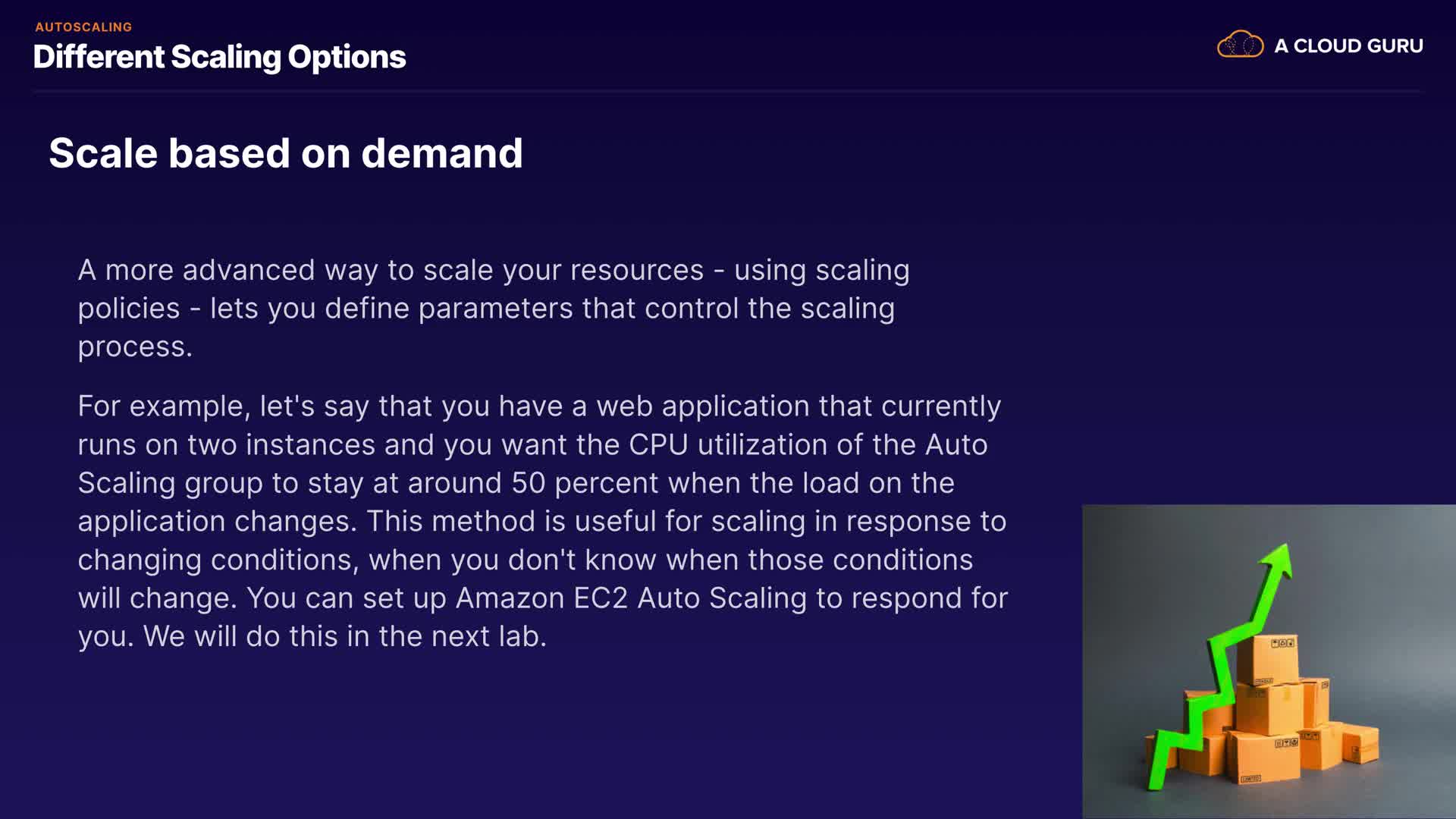
Task: Click the "A CLOUD GURU" brand text
Action: [1348, 46]
